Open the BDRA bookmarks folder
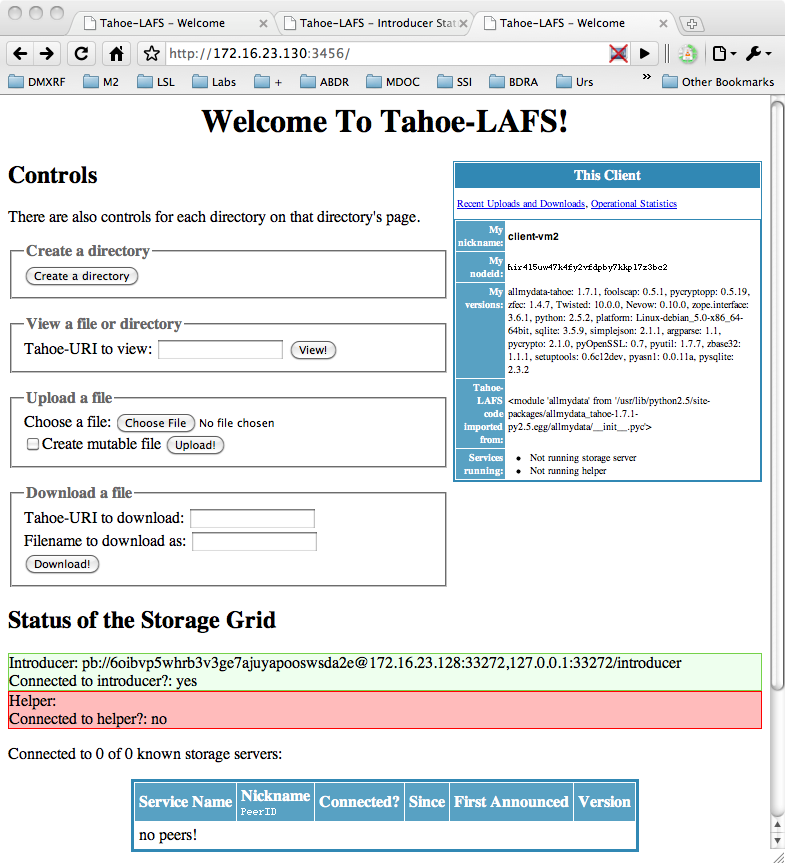This screenshot has height=864, width=785. coord(514,82)
